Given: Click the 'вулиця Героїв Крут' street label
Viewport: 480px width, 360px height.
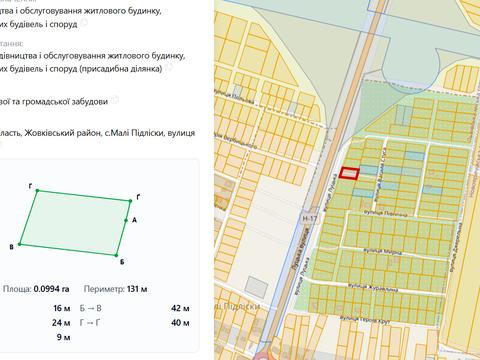Looking at the screenshot, I should (x=365, y=319).
